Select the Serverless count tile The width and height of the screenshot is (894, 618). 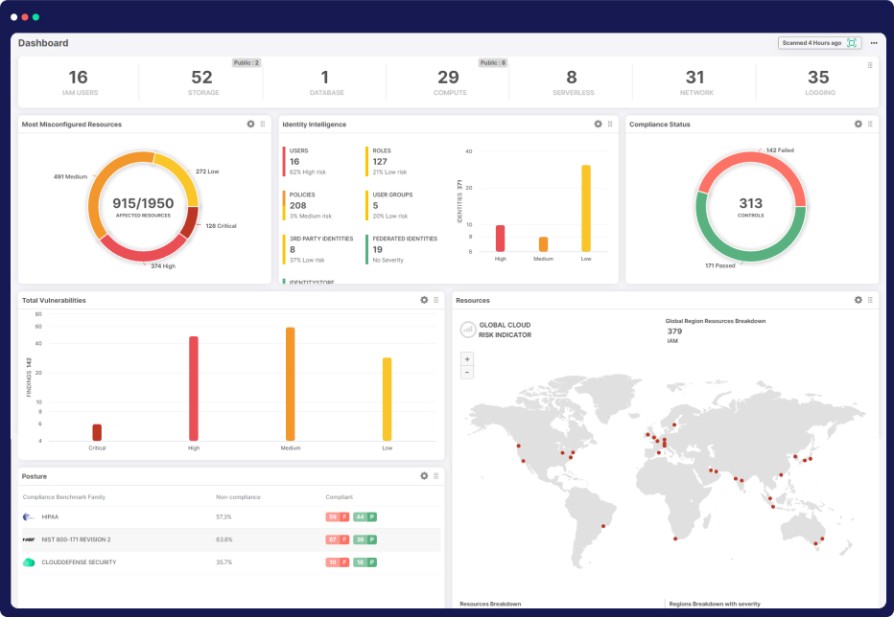click(571, 82)
